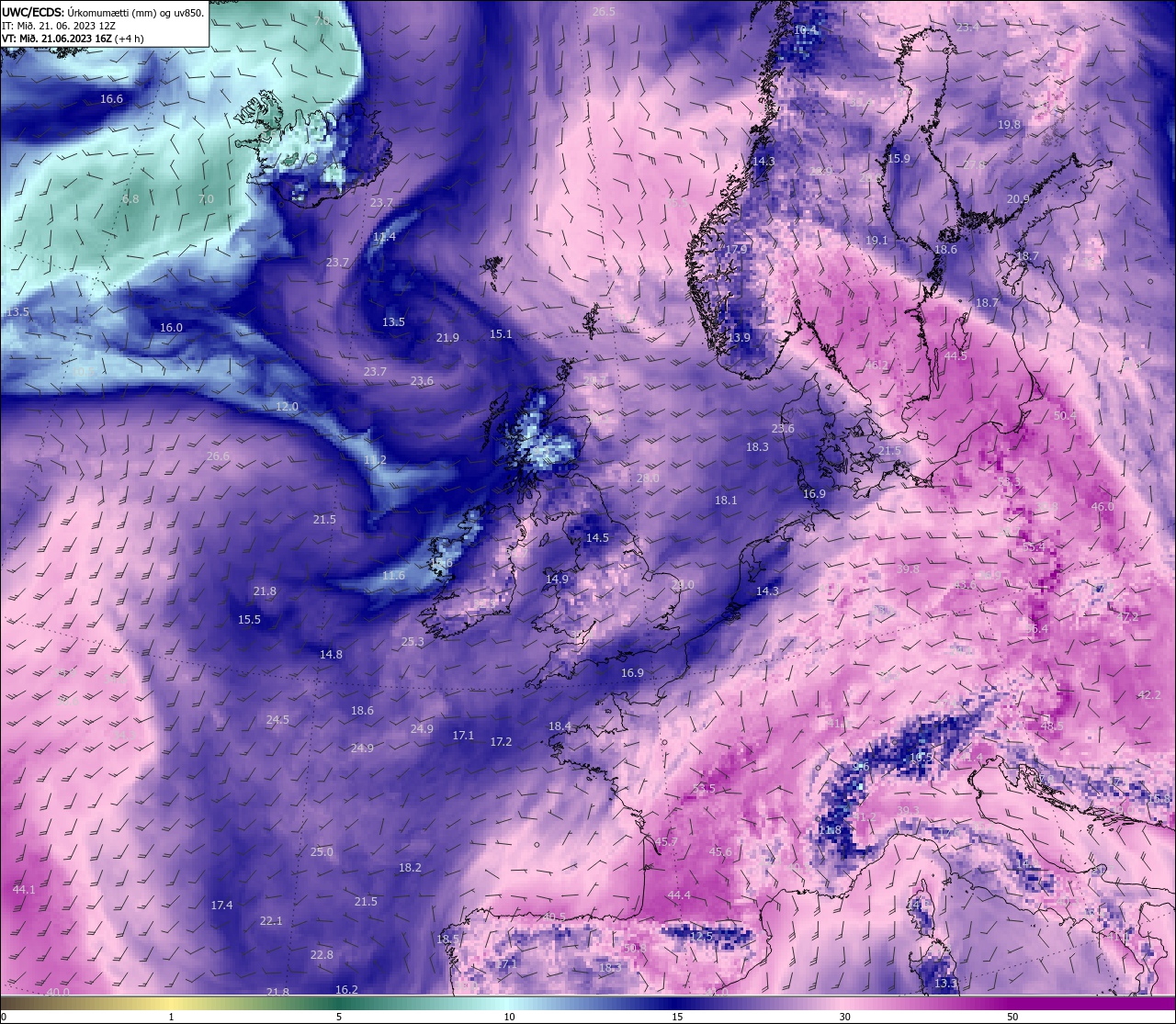This screenshot has width=1176, height=1024.
Task: Click the map value "46.0"
Action: click(1102, 507)
